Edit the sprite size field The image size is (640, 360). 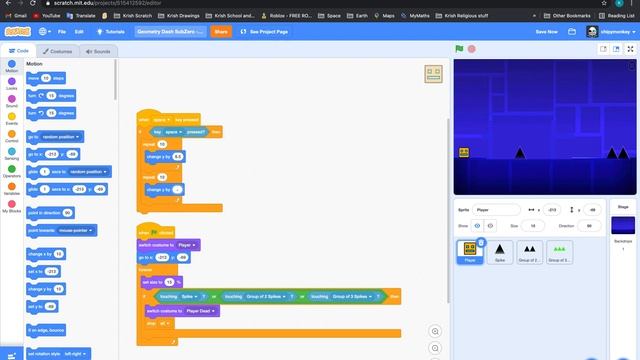(533, 226)
